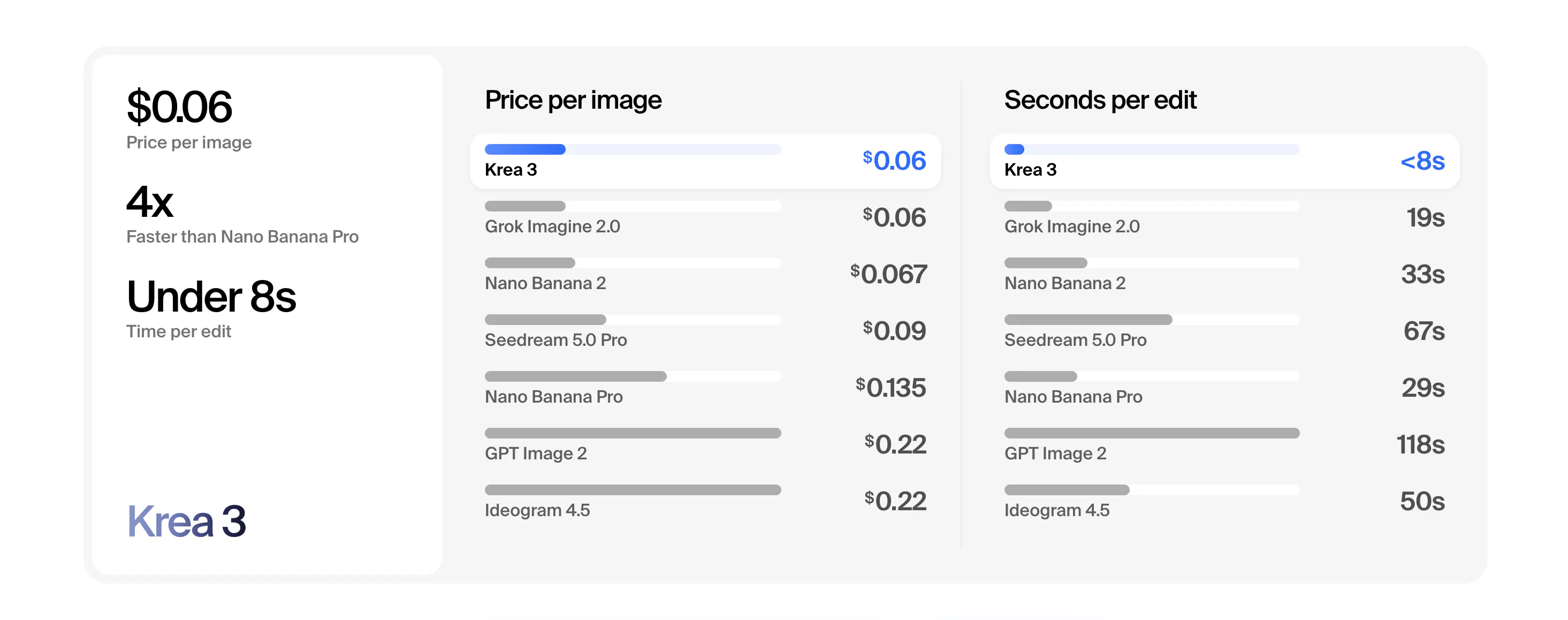Click the blue <8s value
The image size is (1568, 620).
pos(1422,161)
